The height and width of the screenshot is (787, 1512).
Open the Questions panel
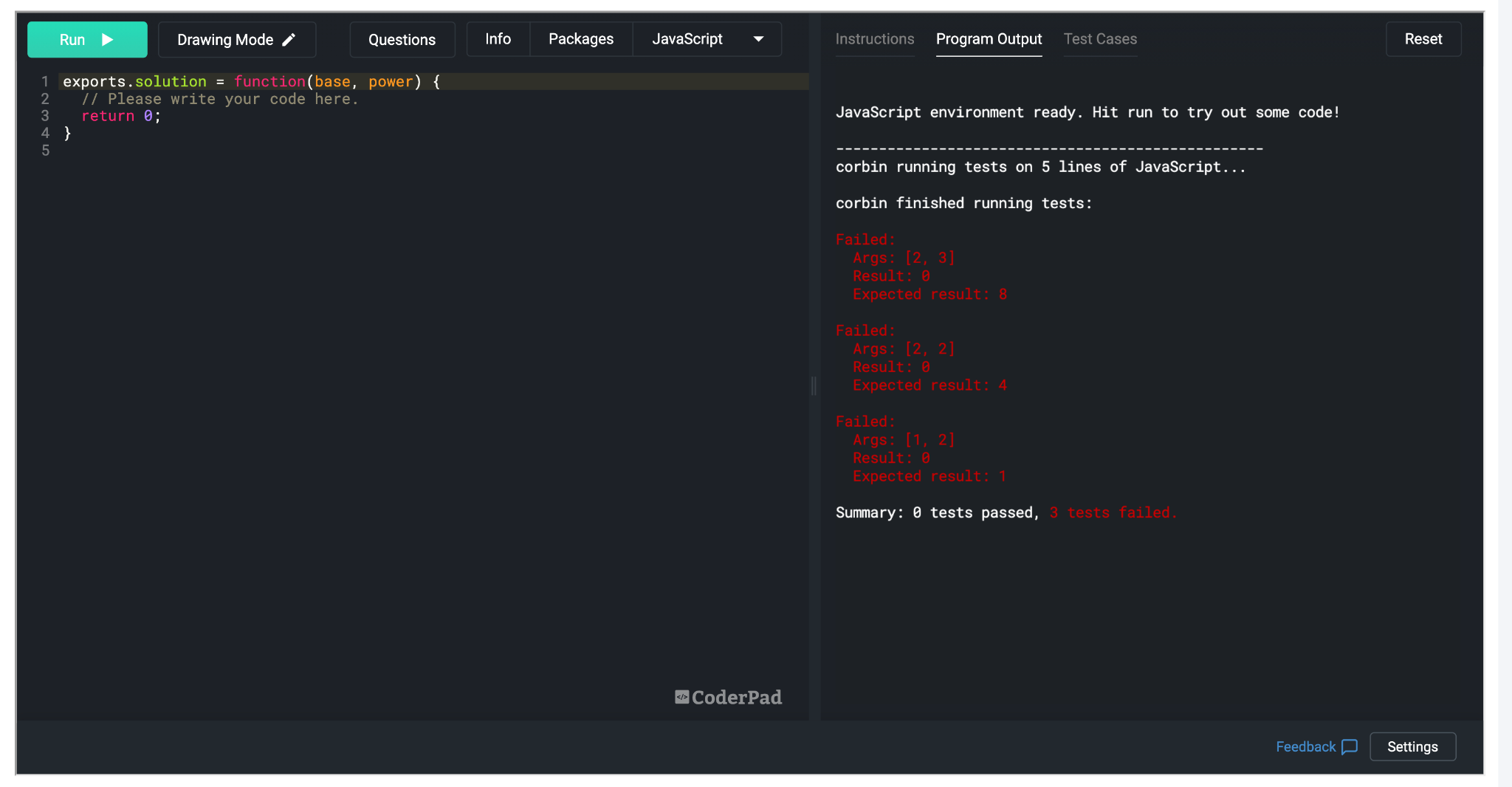(402, 40)
